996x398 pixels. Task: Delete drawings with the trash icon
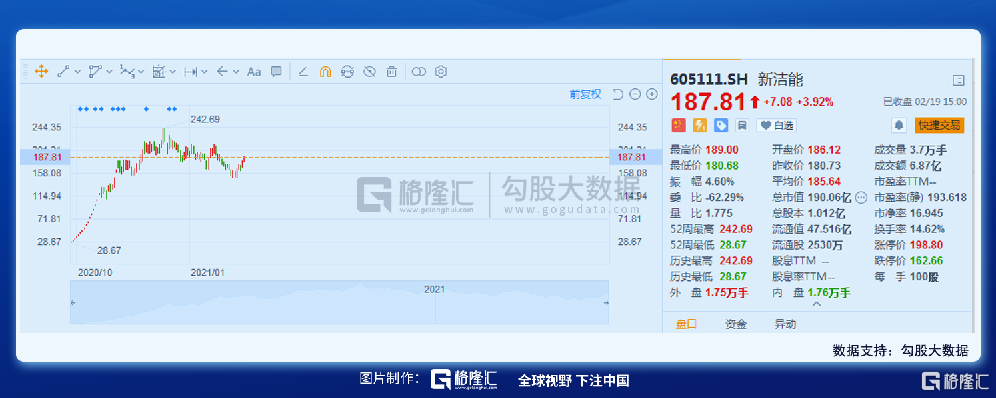392,72
